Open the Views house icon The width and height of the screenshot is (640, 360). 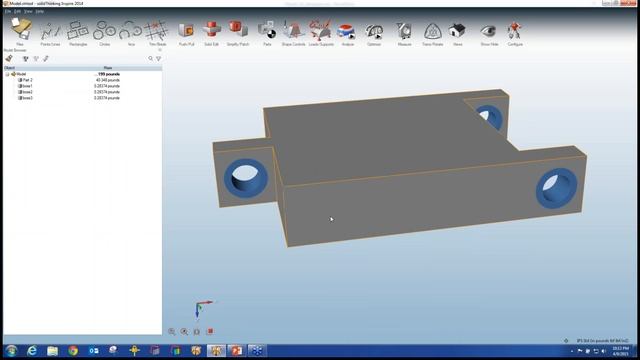(x=457, y=33)
